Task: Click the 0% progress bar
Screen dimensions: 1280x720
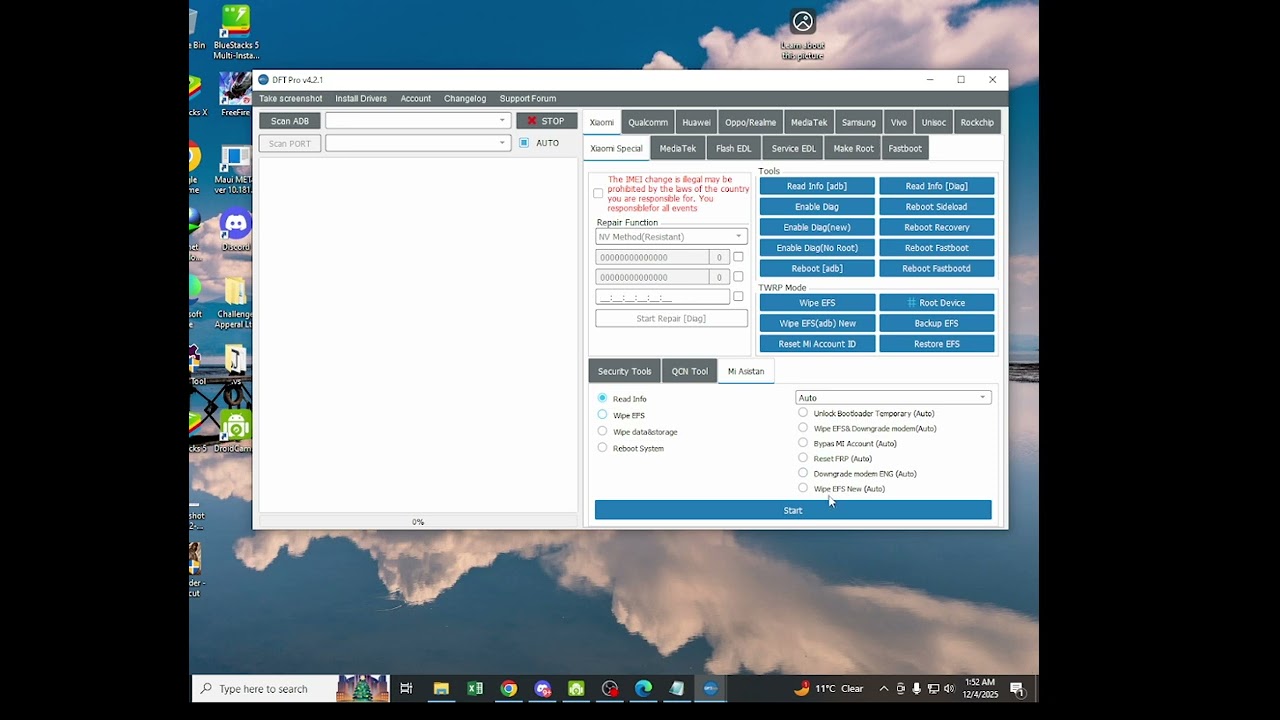Action: coord(418,522)
